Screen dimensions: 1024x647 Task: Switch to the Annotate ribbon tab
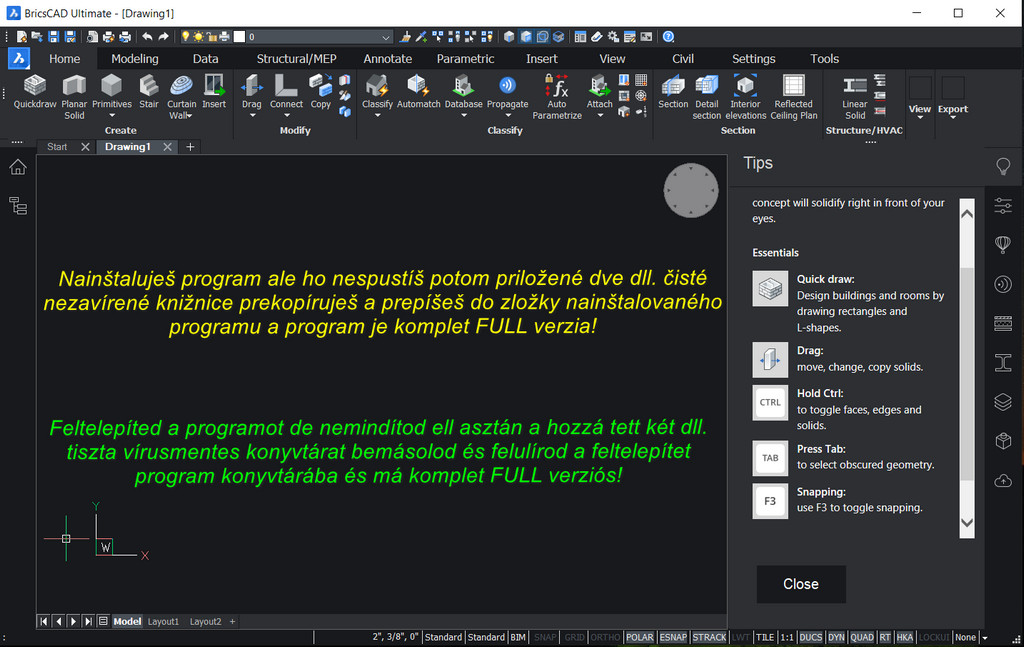[387, 59]
